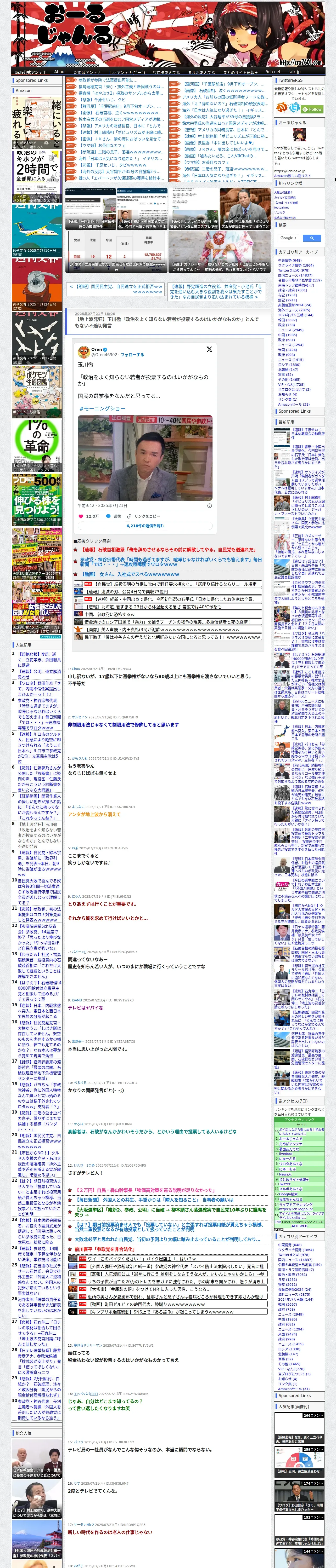336x1568 pixels.
Task: Click 中東情勢 (648) in the upper category archive
Action: pos(290,261)
